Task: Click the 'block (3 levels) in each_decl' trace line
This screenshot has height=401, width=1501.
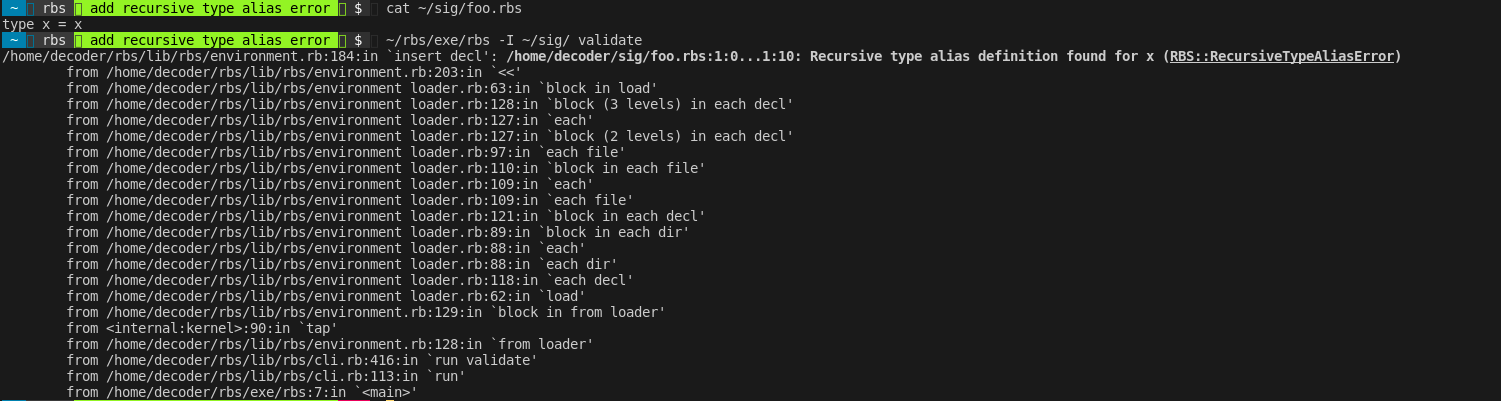Action: pyautogui.click(x=430, y=104)
